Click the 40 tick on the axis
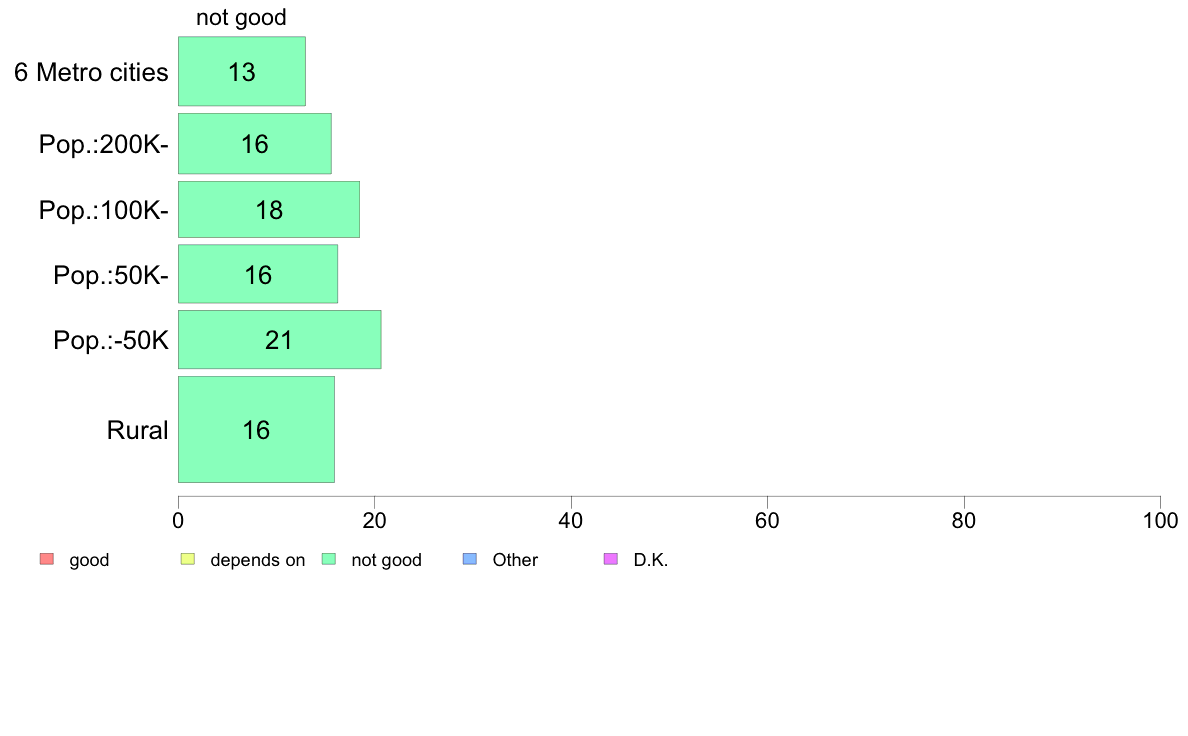 (571, 520)
